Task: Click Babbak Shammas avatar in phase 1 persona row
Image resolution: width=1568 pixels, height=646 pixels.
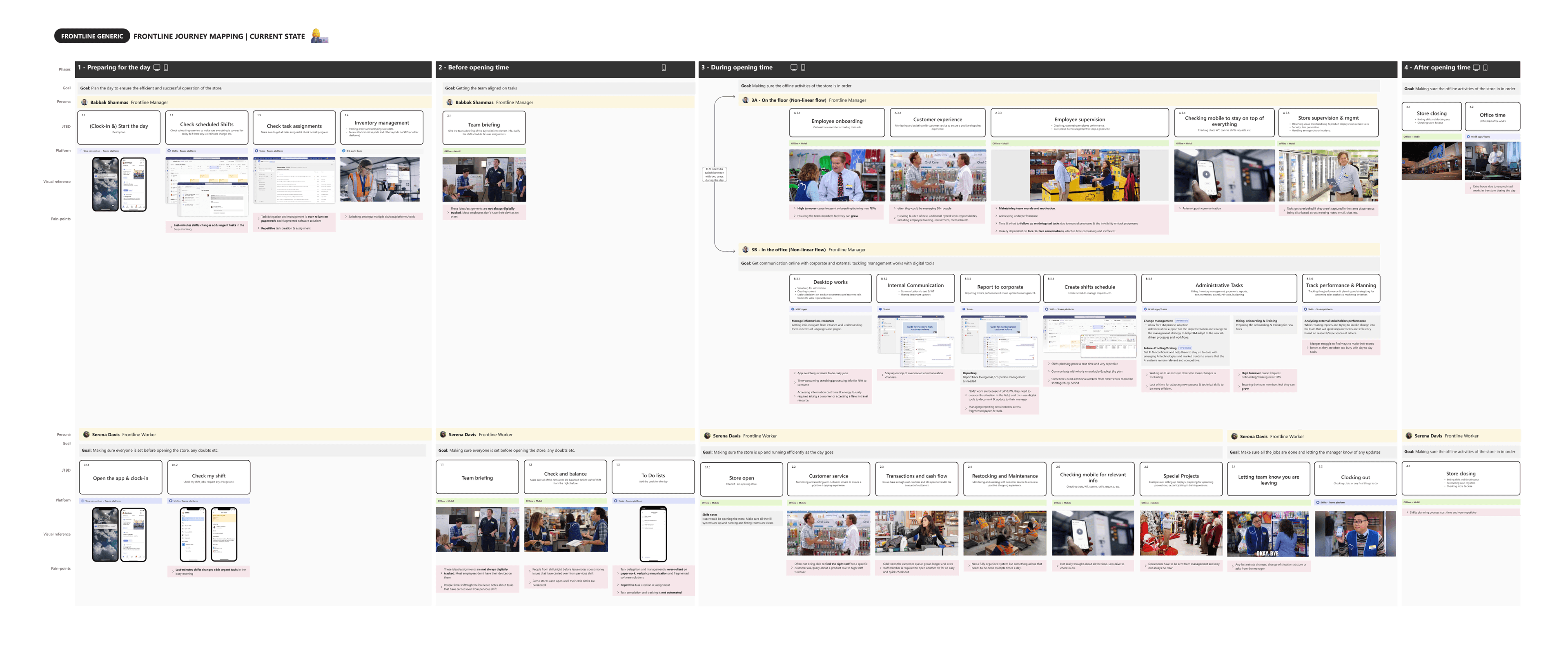Action: [85, 102]
